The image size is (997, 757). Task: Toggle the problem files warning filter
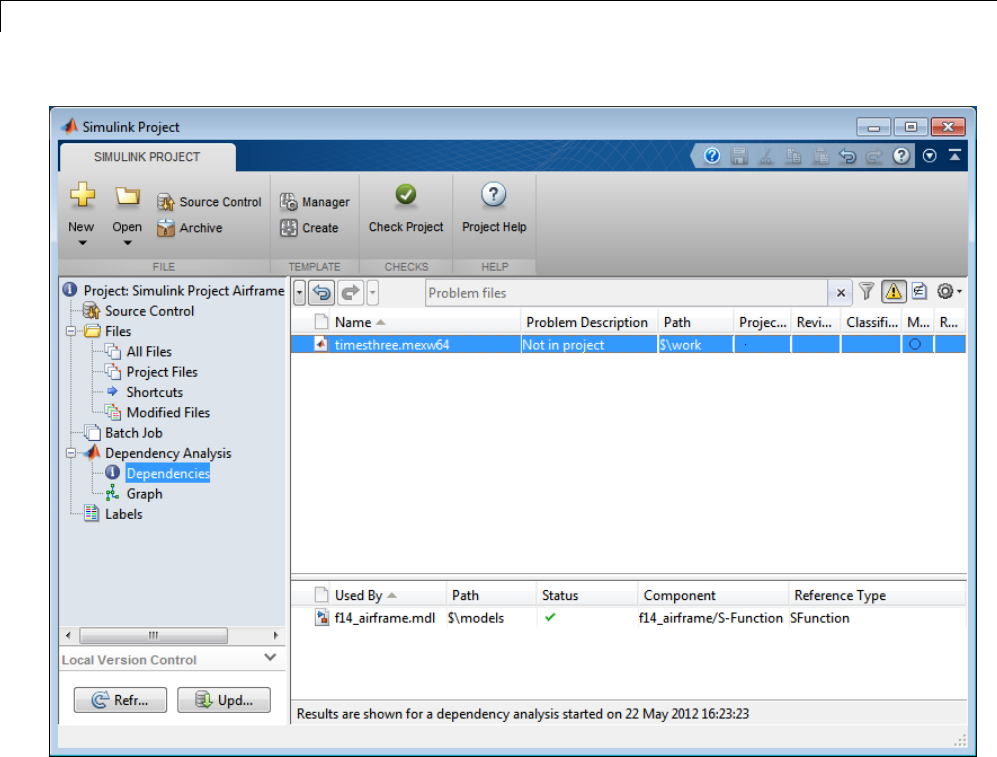pos(893,292)
